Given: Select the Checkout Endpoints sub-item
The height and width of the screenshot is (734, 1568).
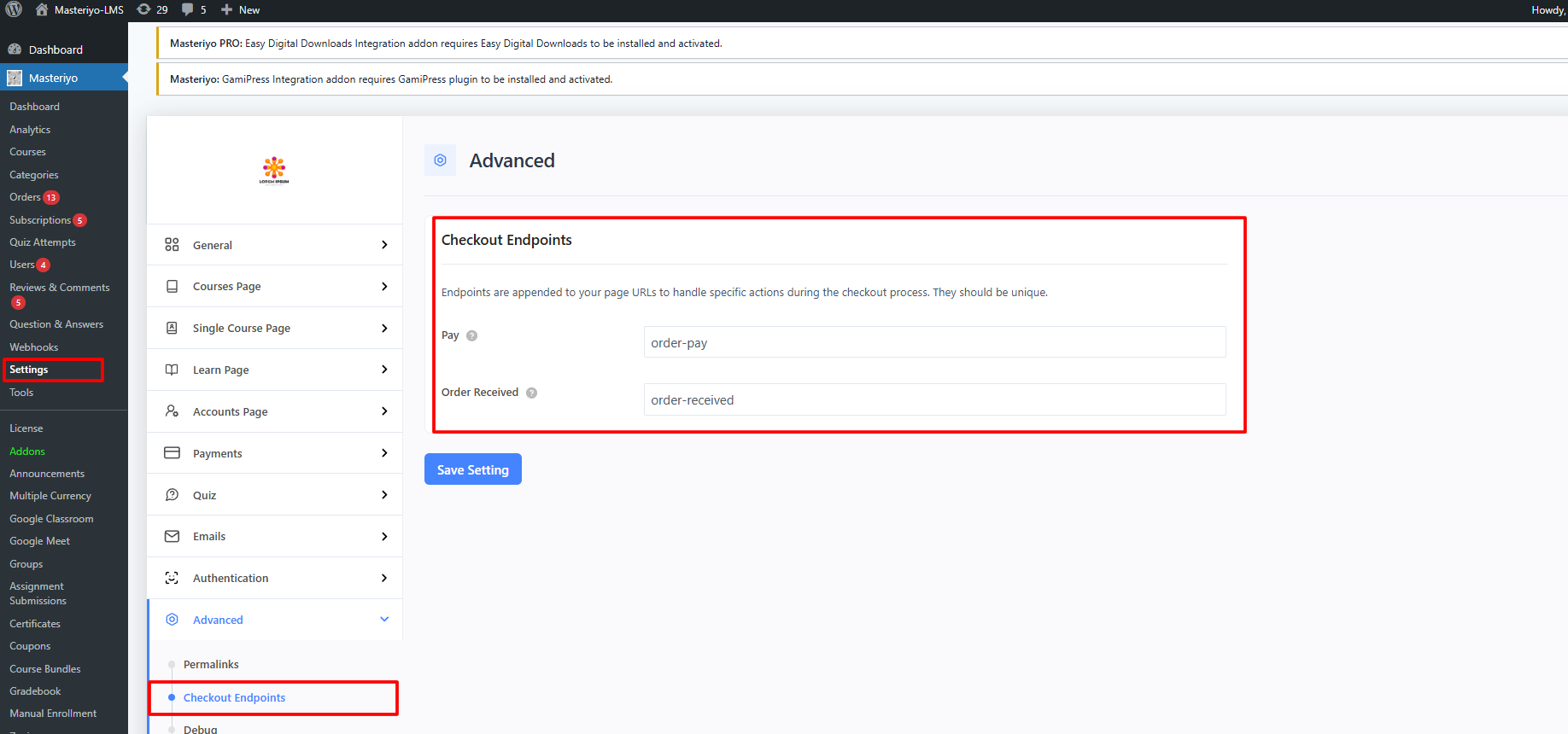Looking at the screenshot, I should coord(234,697).
